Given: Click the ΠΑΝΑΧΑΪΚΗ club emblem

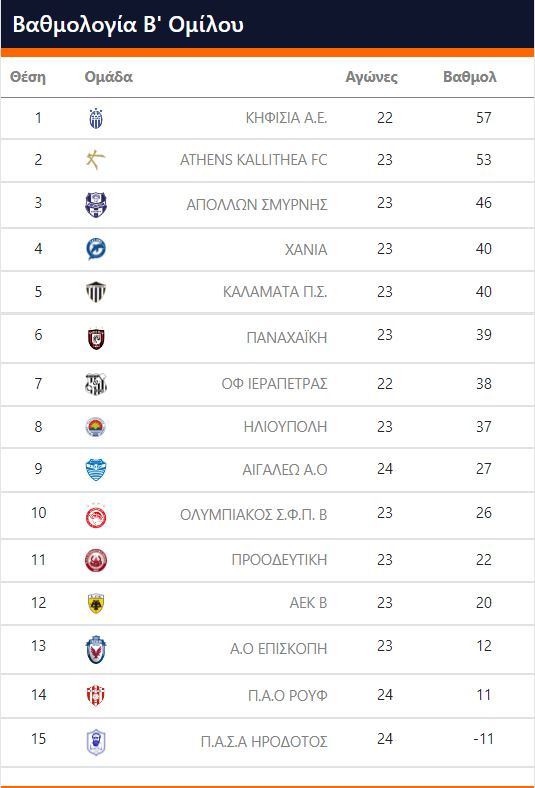Looking at the screenshot, I should [x=96, y=338].
